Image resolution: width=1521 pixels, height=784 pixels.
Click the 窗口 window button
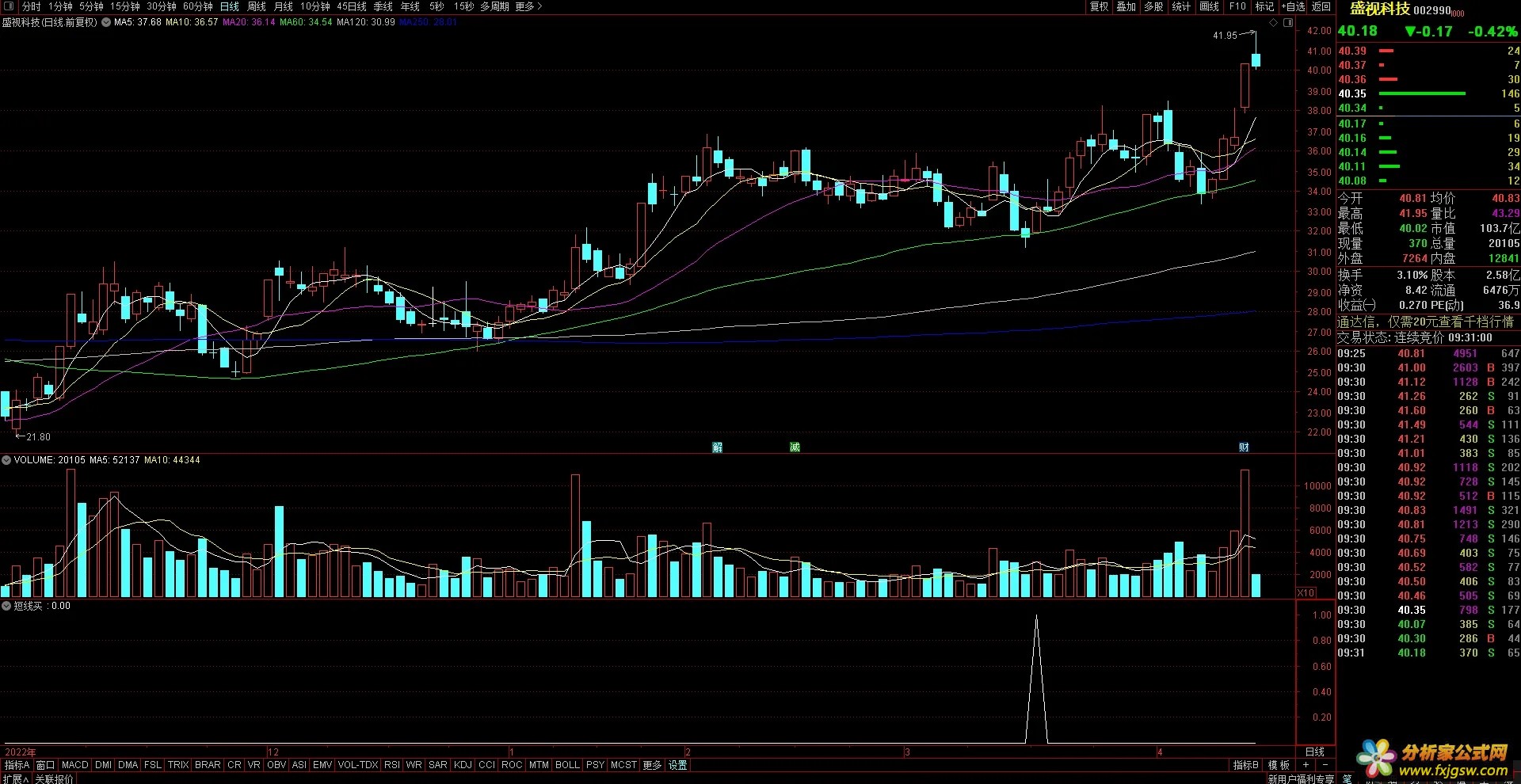tap(46, 765)
